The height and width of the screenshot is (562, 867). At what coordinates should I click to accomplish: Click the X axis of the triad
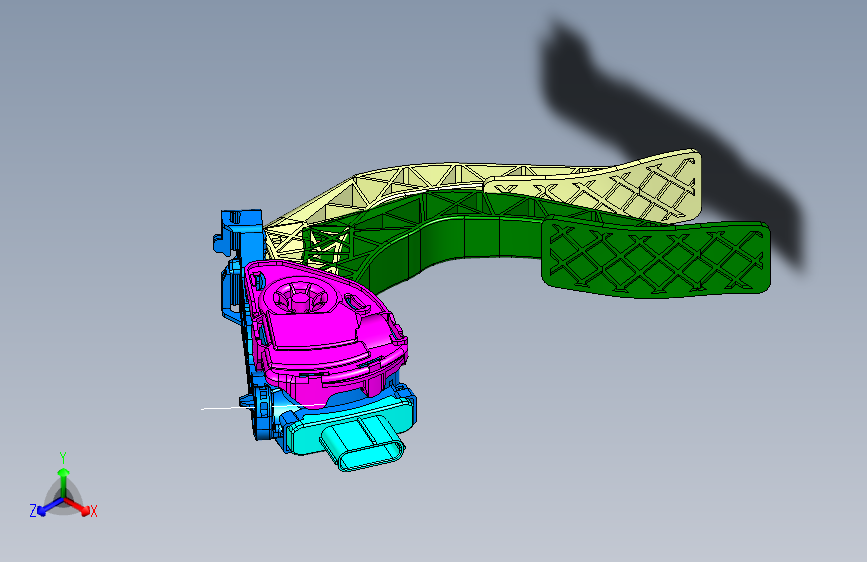coord(79,507)
